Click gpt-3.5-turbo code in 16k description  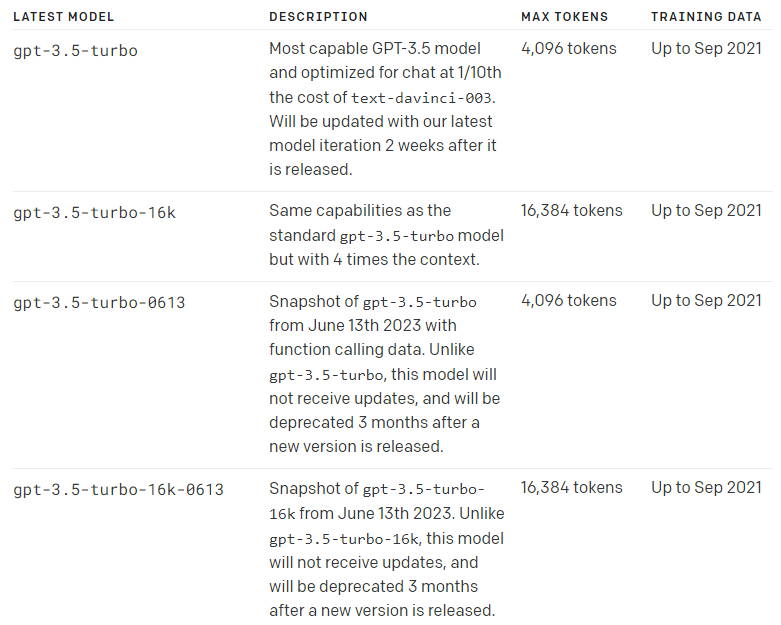coord(396,236)
